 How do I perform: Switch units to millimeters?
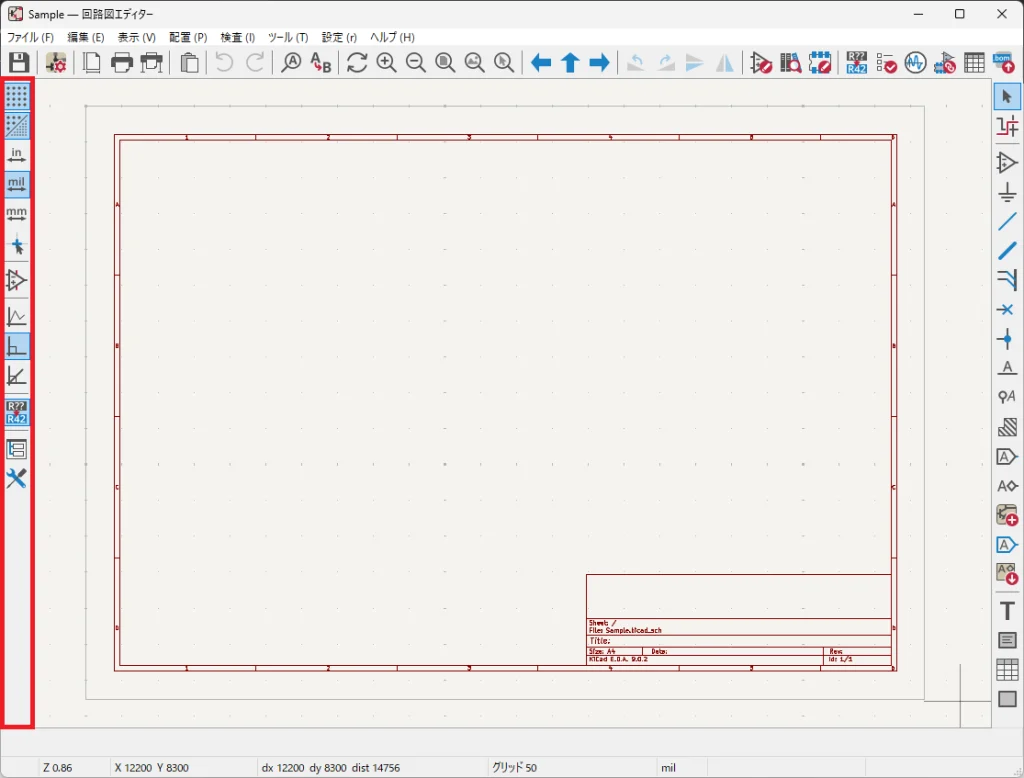[17, 214]
